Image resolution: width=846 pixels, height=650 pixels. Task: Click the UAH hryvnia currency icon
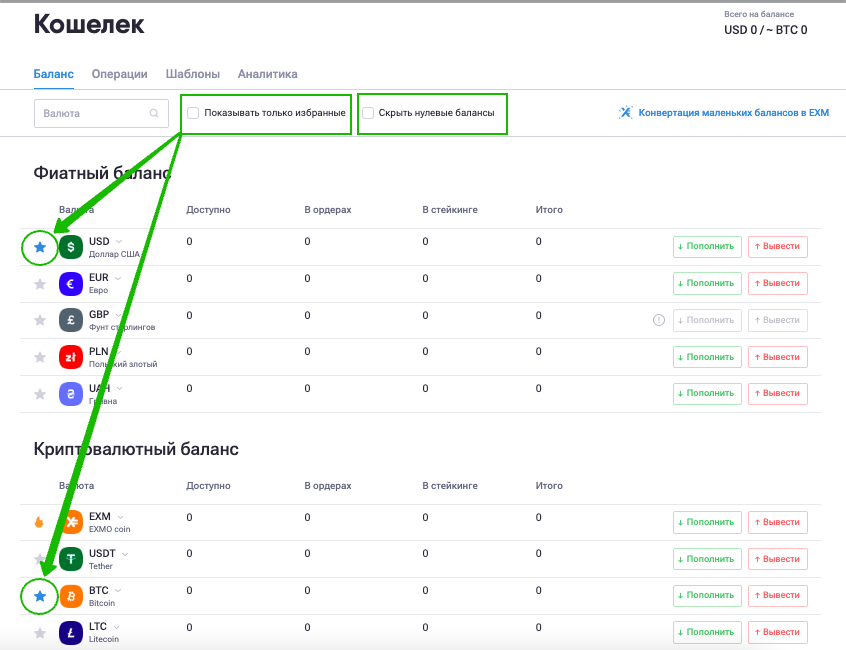point(71,394)
